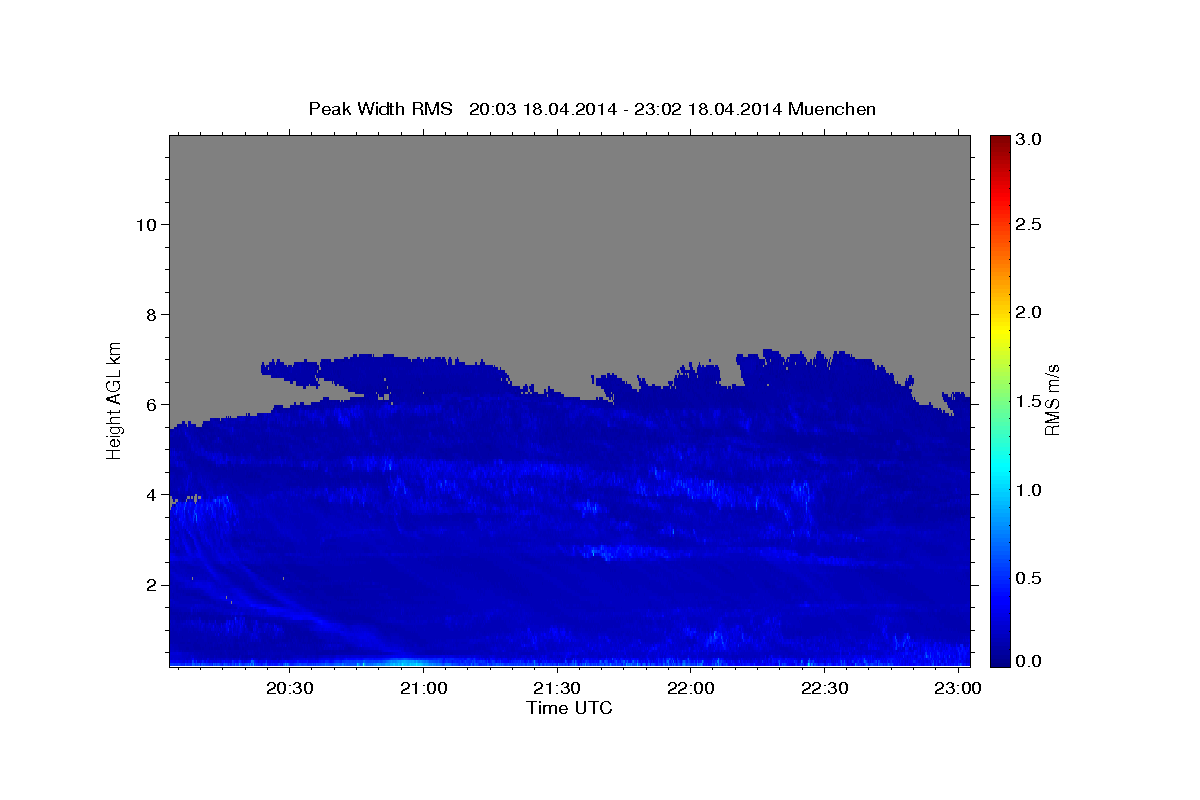Click the height tick label 10

146,225
